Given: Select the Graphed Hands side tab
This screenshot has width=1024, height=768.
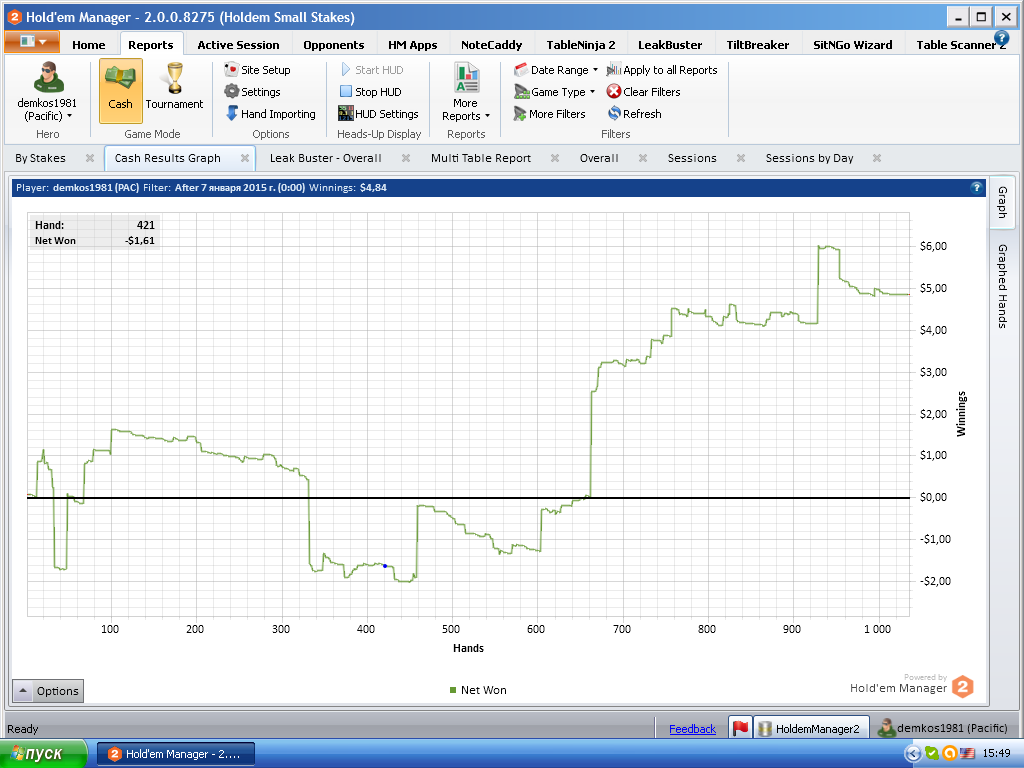Looking at the screenshot, I should [x=1002, y=286].
